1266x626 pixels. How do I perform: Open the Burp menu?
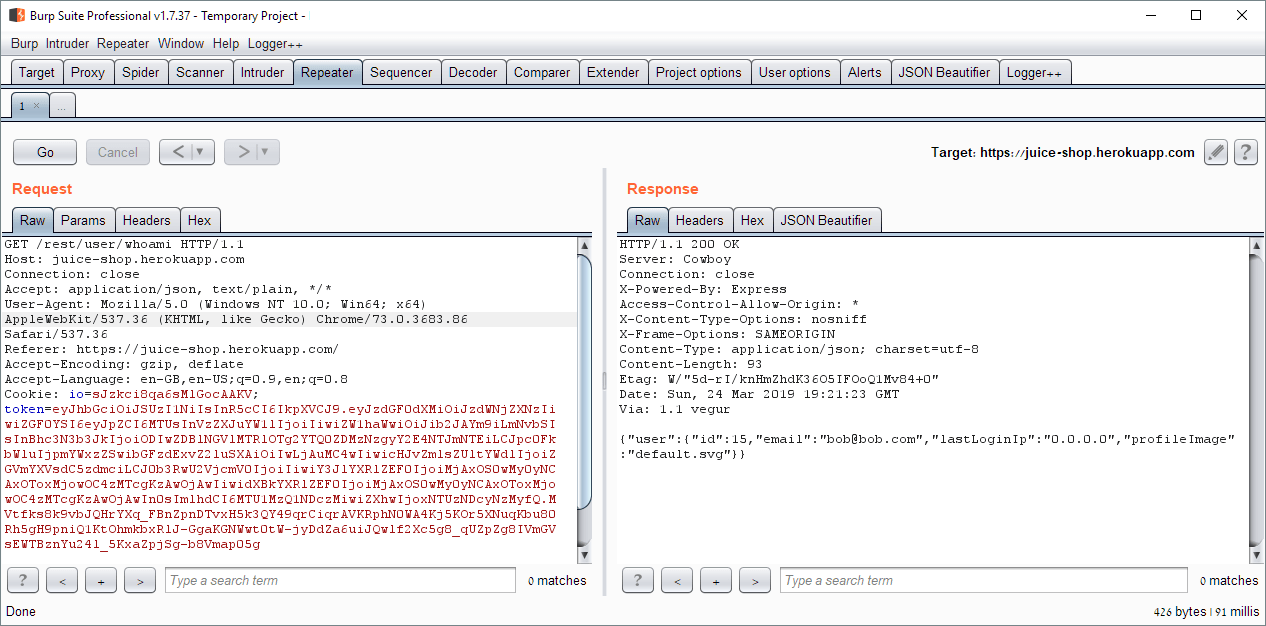click(x=24, y=43)
